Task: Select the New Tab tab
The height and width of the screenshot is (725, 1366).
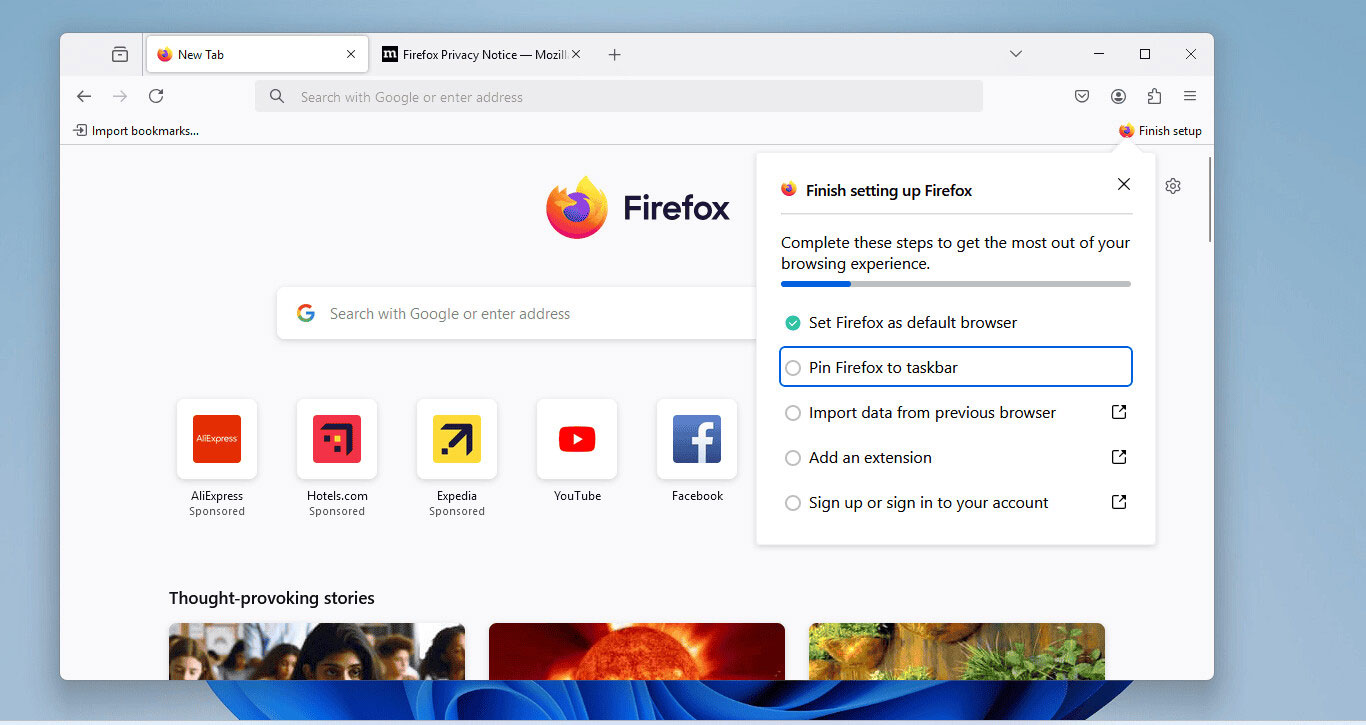Action: point(256,54)
